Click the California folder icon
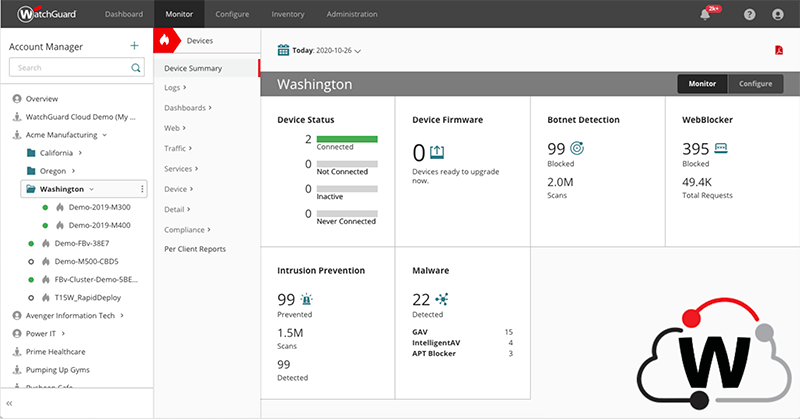This screenshot has height=419, width=800. 31,153
